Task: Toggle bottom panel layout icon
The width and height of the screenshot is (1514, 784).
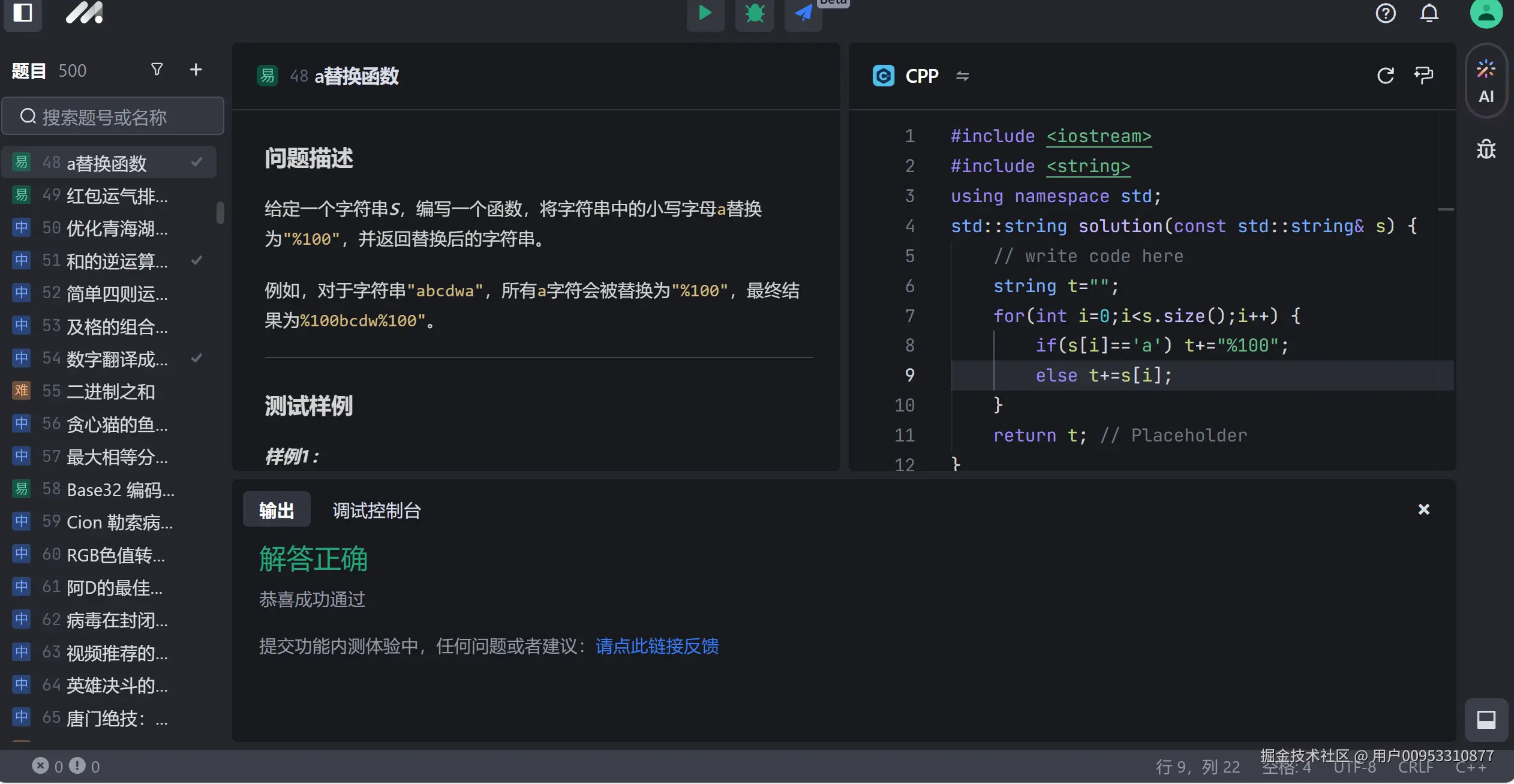Action: (x=1486, y=719)
